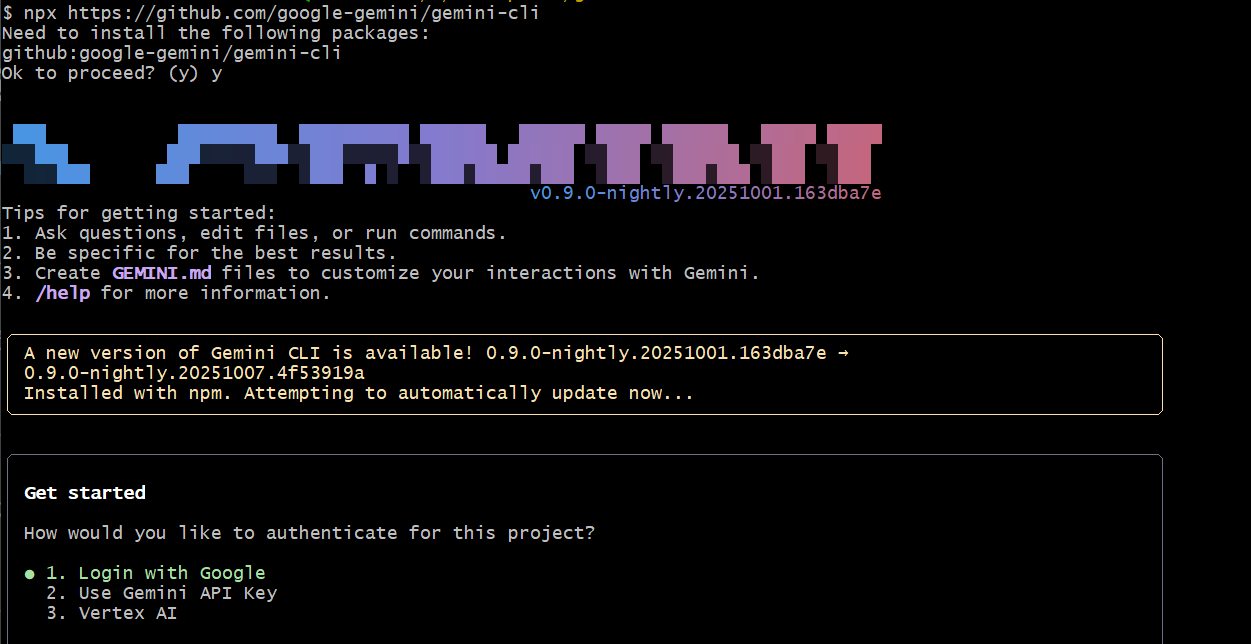
Task: Choose Use Gemini API Key authentication
Action: tap(162, 593)
